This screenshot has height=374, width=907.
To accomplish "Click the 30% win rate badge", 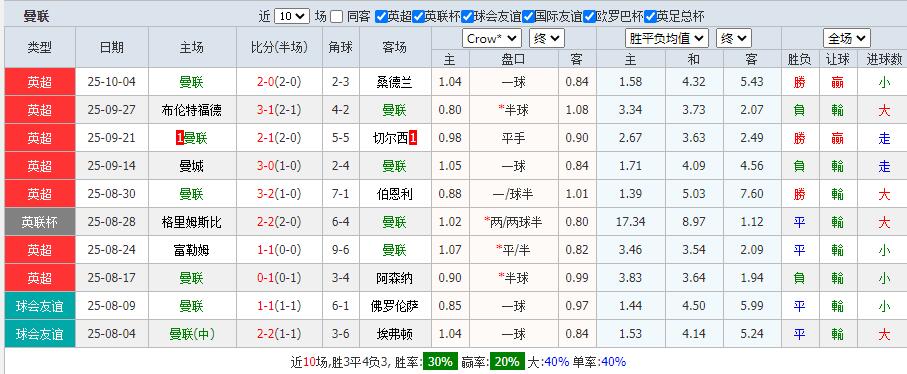I will (x=441, y=362).
